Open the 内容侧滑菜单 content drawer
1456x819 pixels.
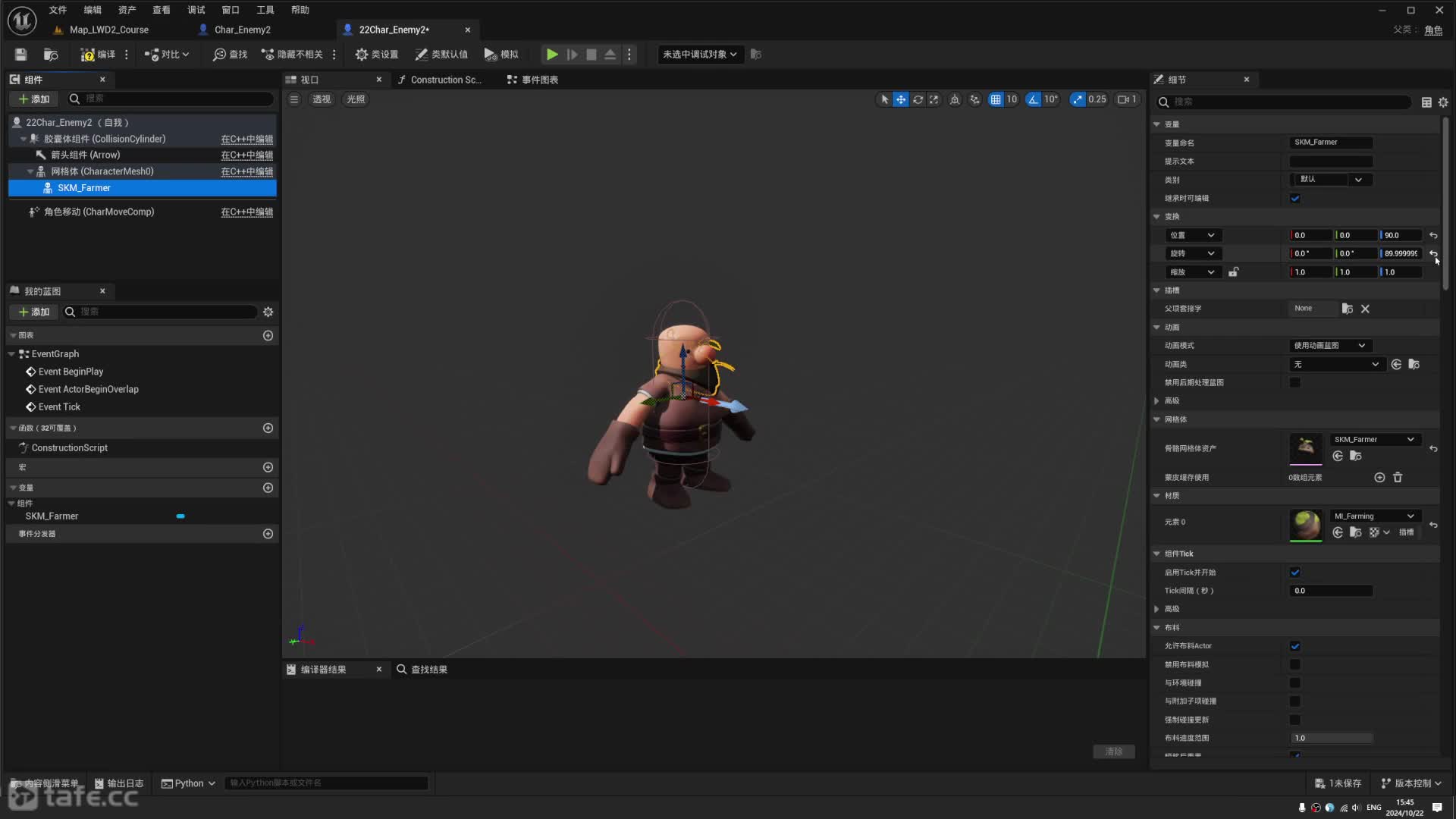coord(44,783)
